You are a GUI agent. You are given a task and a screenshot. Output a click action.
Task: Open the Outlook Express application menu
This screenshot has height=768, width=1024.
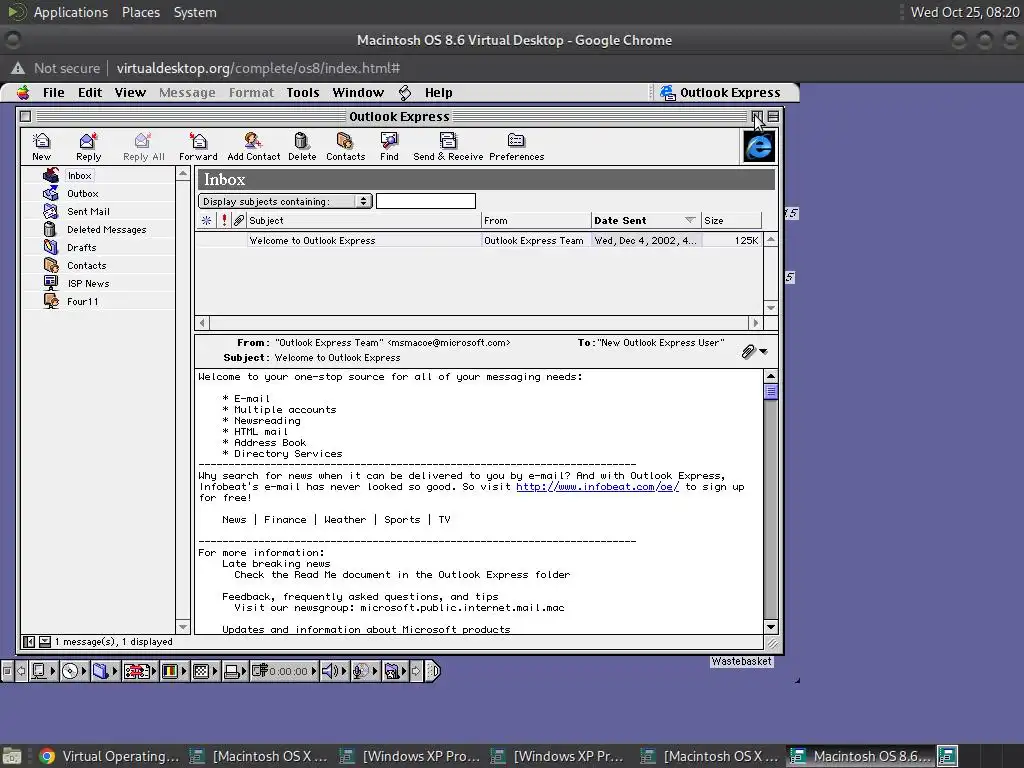[720, 93]
